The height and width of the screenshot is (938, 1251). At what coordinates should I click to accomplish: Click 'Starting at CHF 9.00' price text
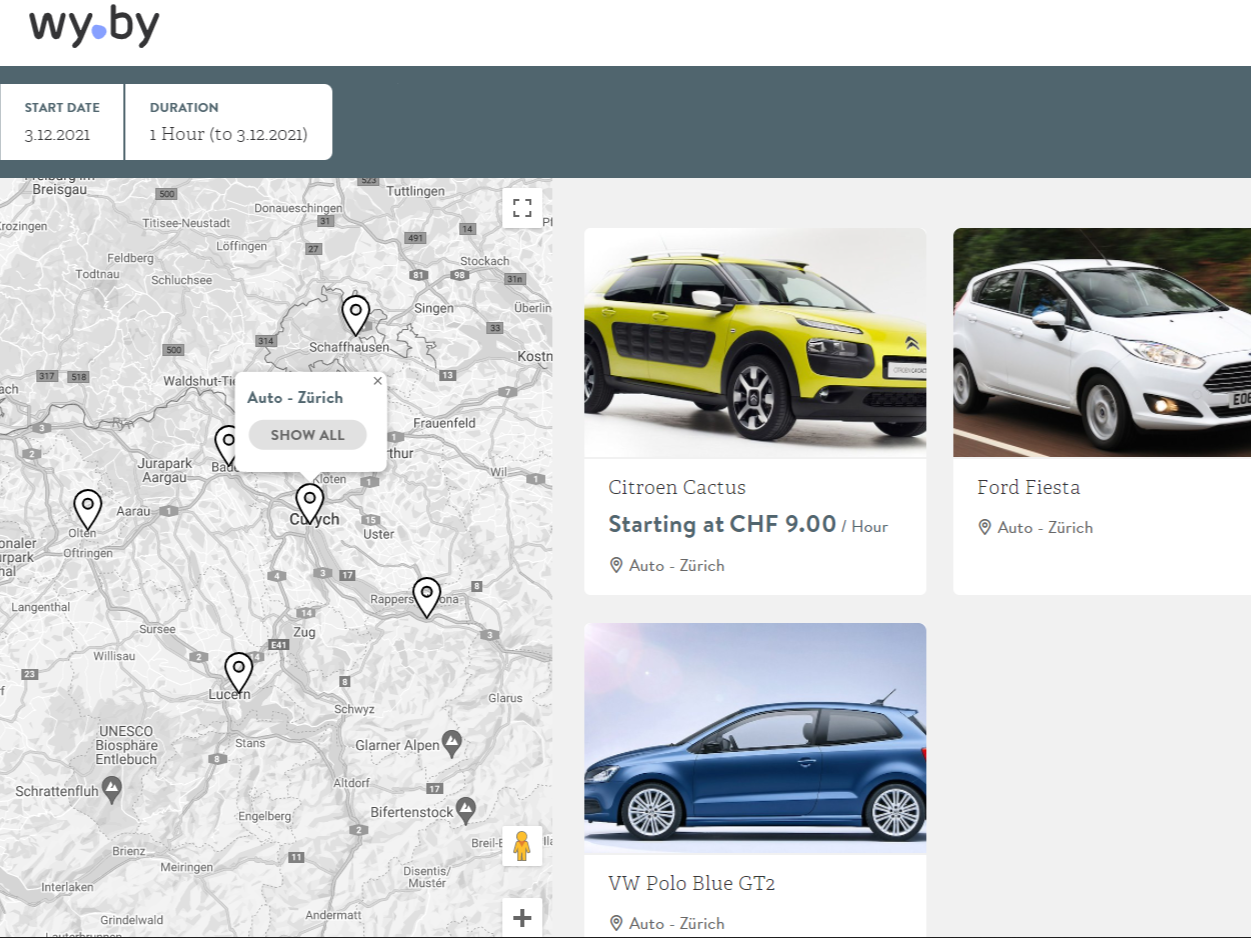click(722, 524)
